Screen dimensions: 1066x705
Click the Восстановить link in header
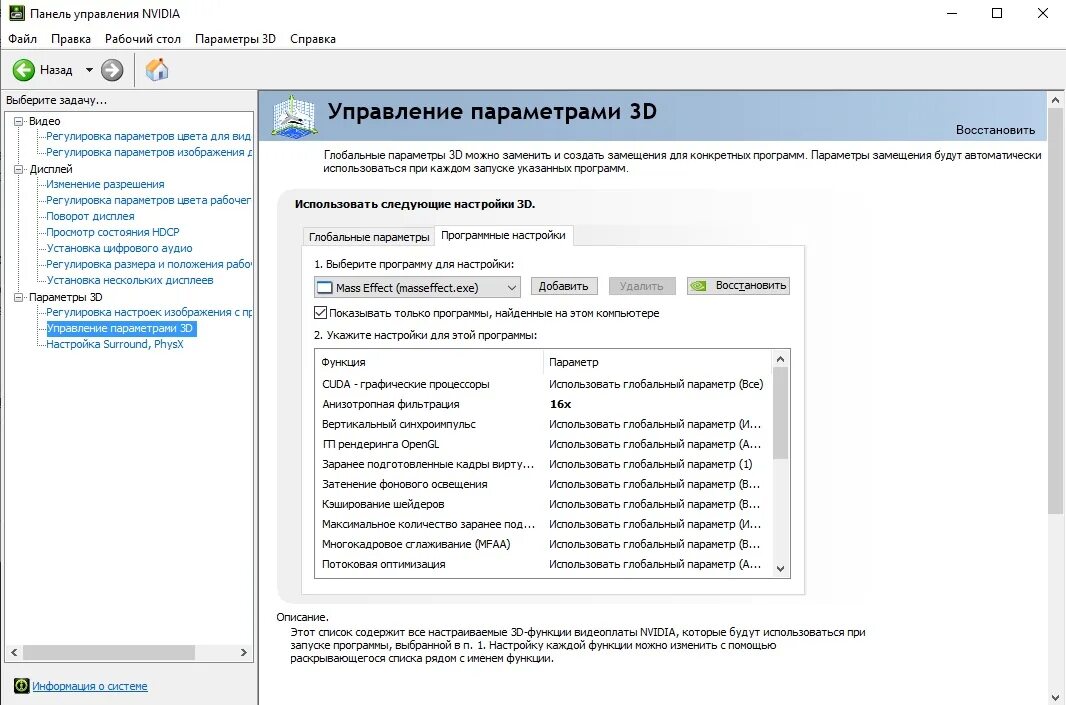click(x=995, y=130)
